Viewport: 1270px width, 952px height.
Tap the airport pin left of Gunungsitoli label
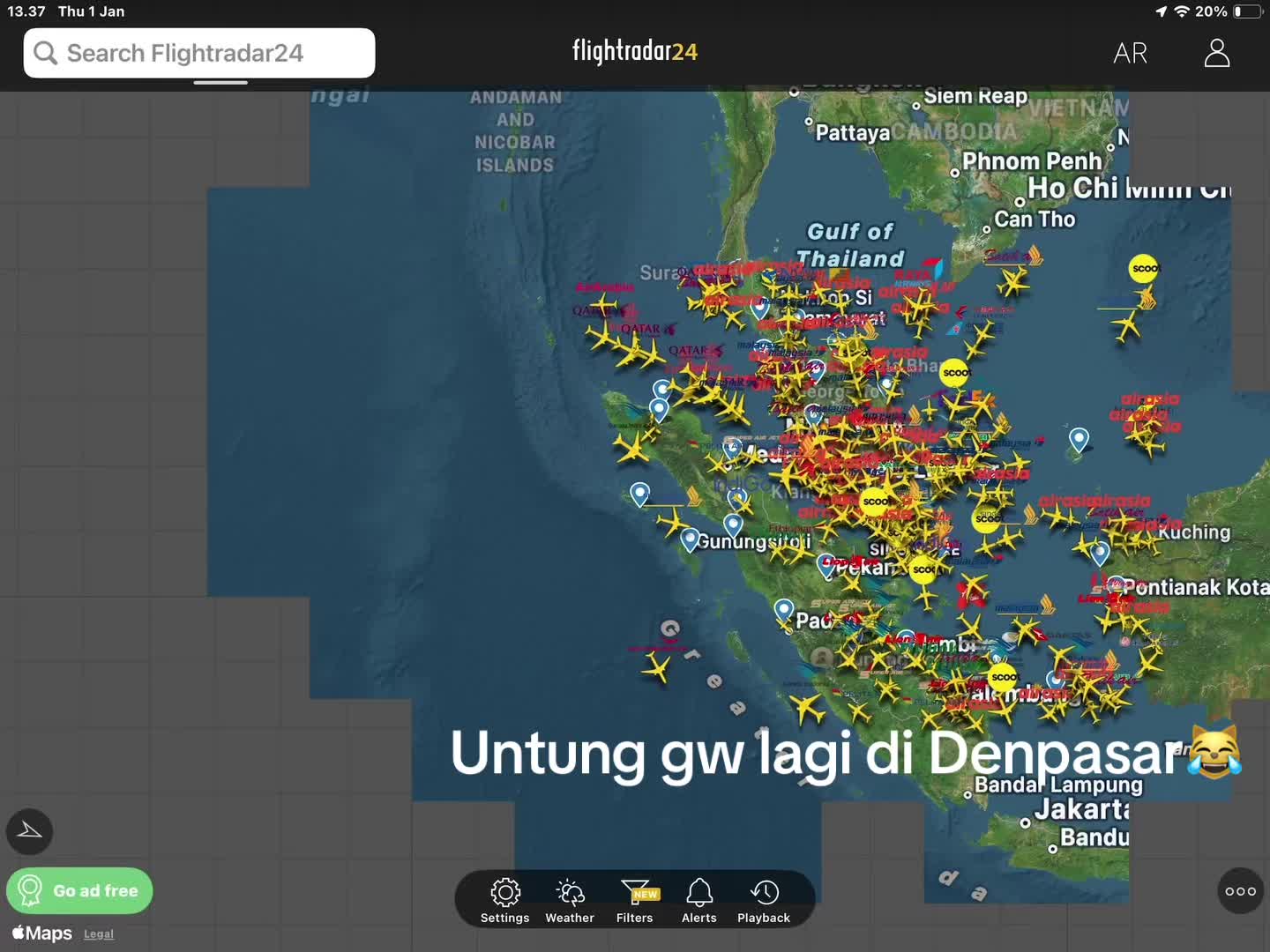(691, 539)
